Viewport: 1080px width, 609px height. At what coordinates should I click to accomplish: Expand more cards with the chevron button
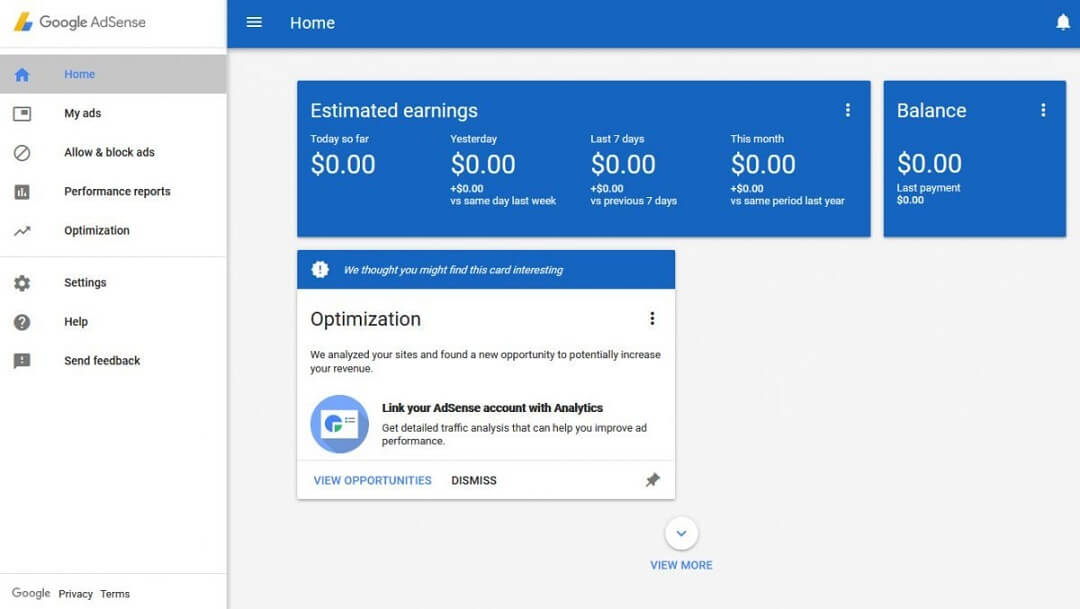click(x=681, y=533)
